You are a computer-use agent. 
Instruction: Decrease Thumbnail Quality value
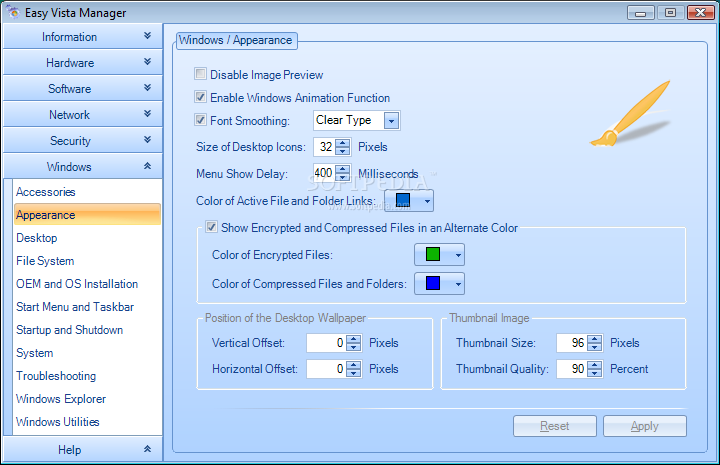click(595, 373)
